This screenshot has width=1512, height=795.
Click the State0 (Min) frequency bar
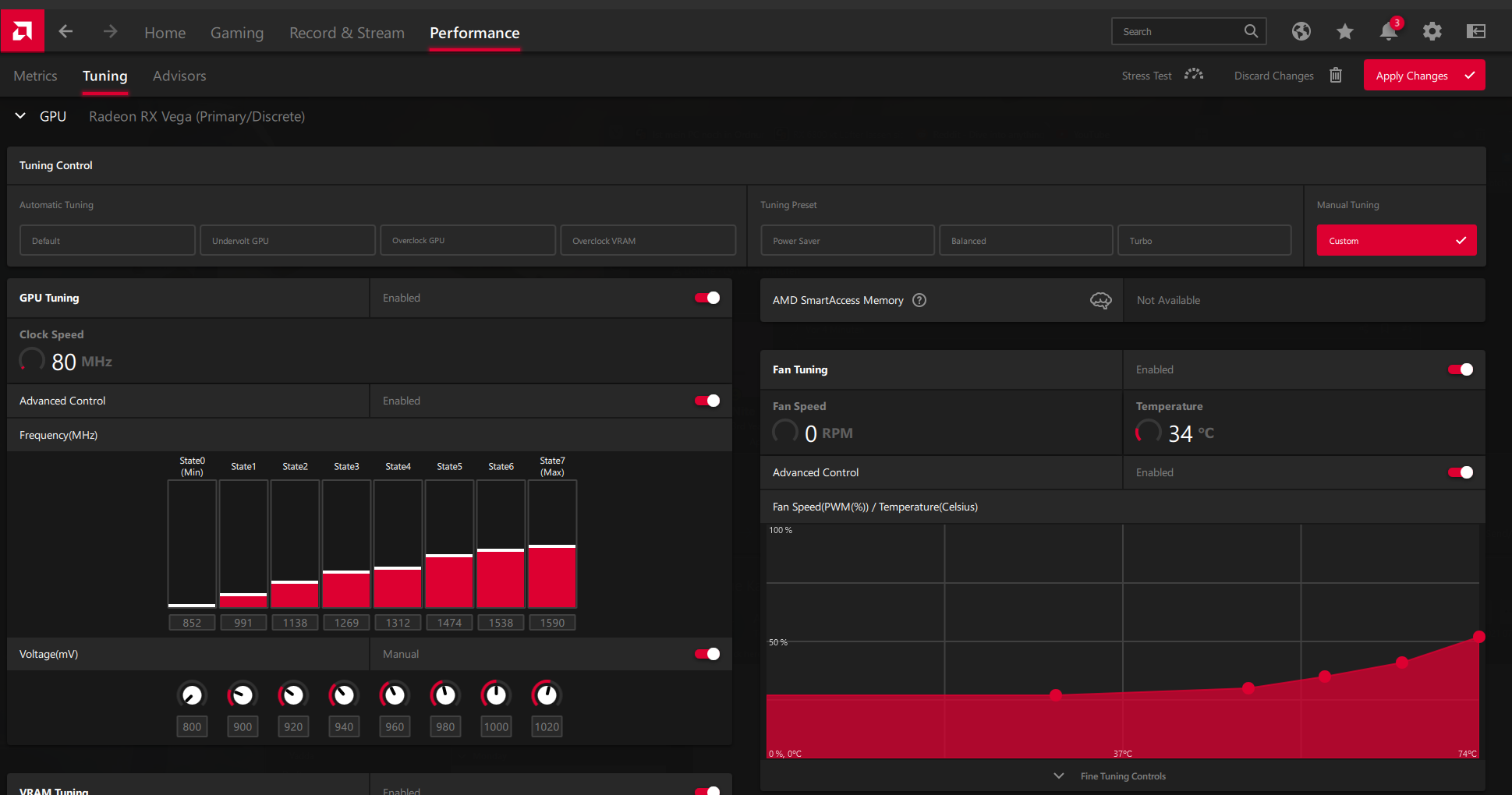click(192, 544)
